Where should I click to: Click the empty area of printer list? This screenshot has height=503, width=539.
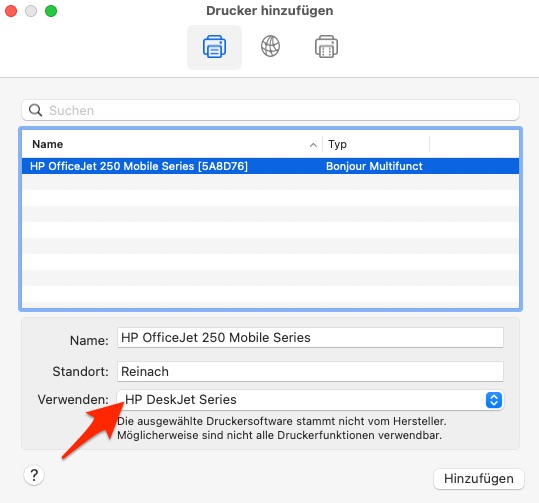pos(271,241)
